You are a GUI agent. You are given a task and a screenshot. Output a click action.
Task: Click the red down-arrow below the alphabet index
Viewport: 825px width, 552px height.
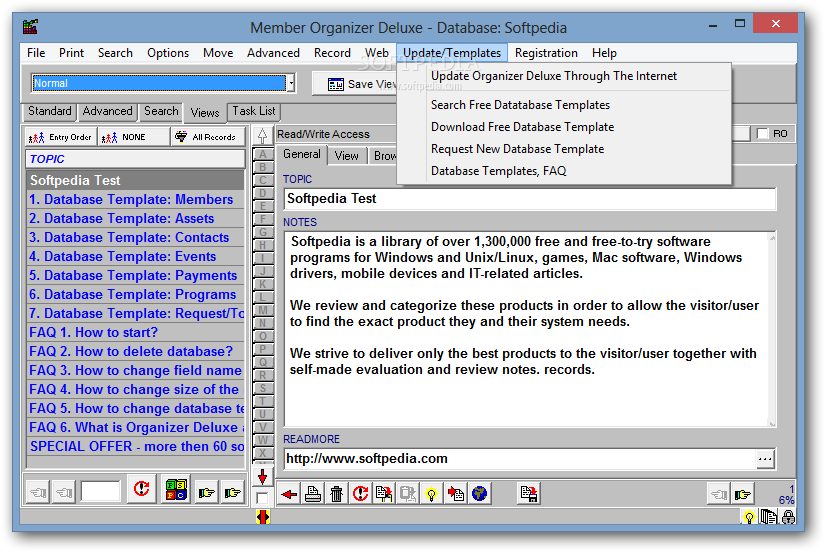point(263,477)
